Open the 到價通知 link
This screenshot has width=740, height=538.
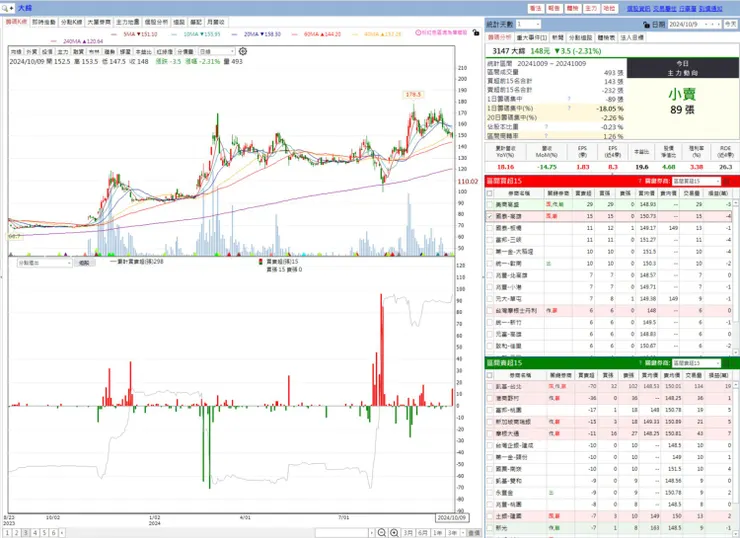(x=710, y=8)
